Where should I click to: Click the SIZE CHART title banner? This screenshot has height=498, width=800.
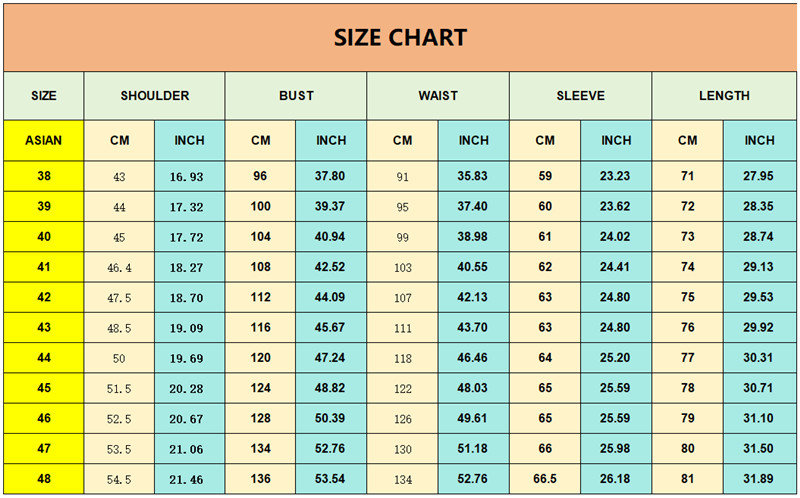(400, 37)
